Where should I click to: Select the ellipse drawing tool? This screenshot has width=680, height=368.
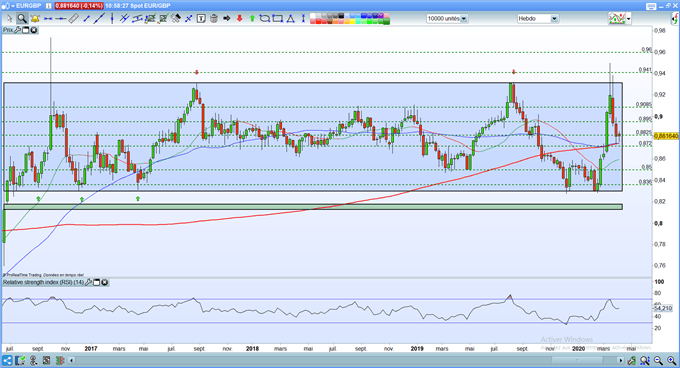[265, 19]
